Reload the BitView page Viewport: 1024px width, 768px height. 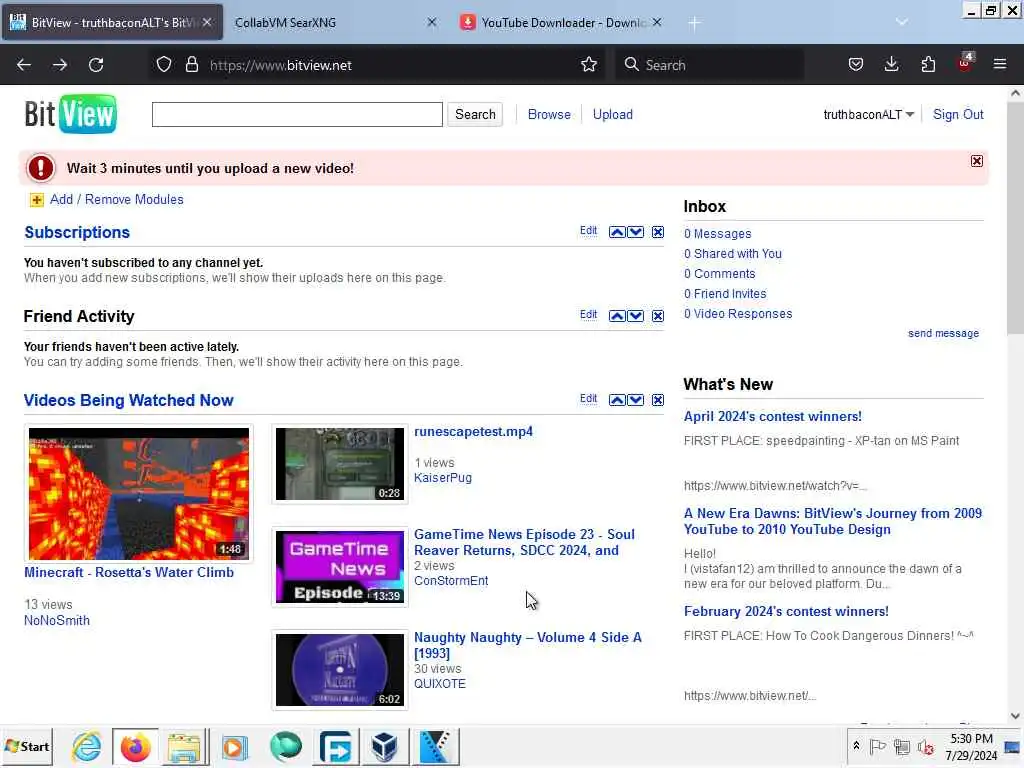click(x=96, y=65)
